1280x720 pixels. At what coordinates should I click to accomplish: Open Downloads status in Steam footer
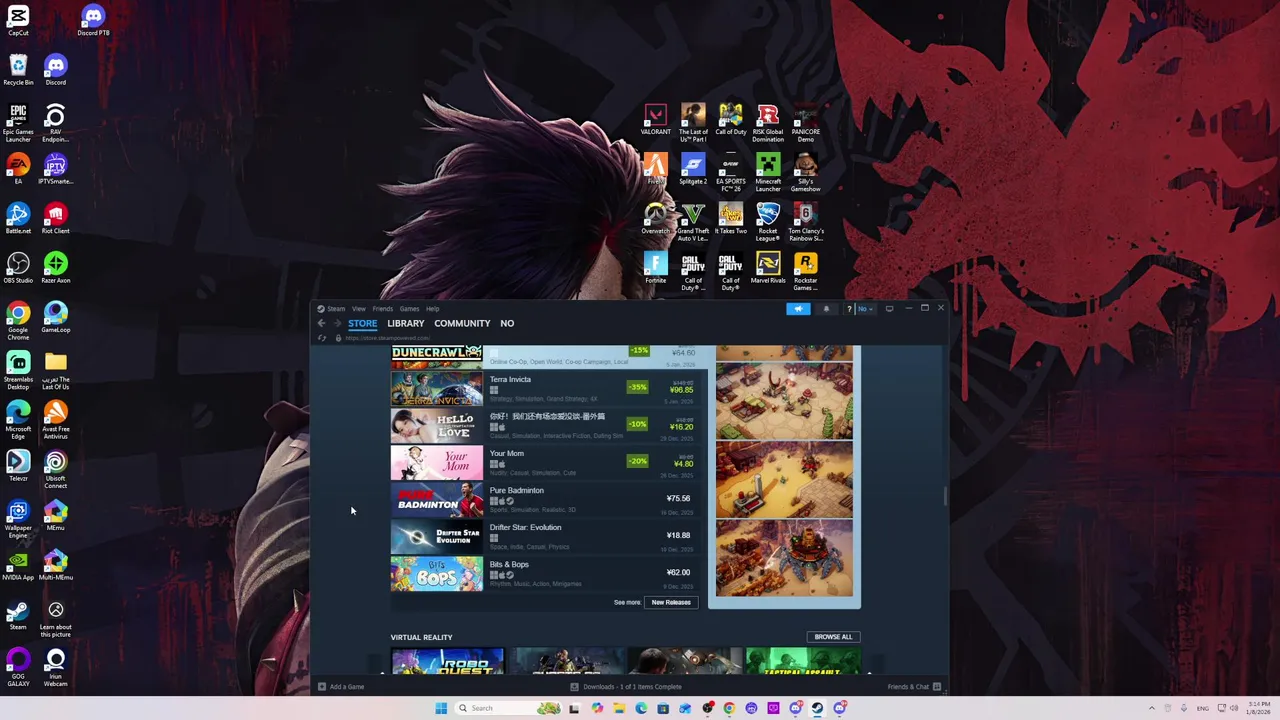tap(626, 687)
